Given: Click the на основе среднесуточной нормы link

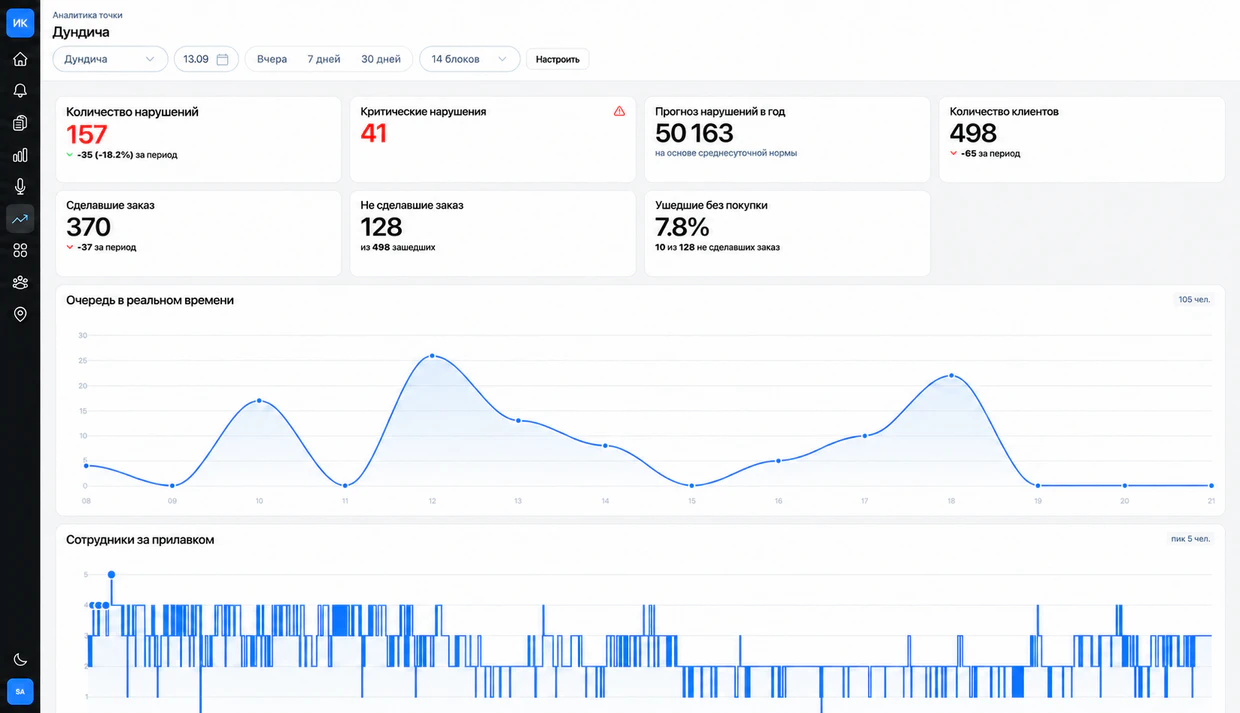Looking at the screenshot, I should (x=726, y=153).
